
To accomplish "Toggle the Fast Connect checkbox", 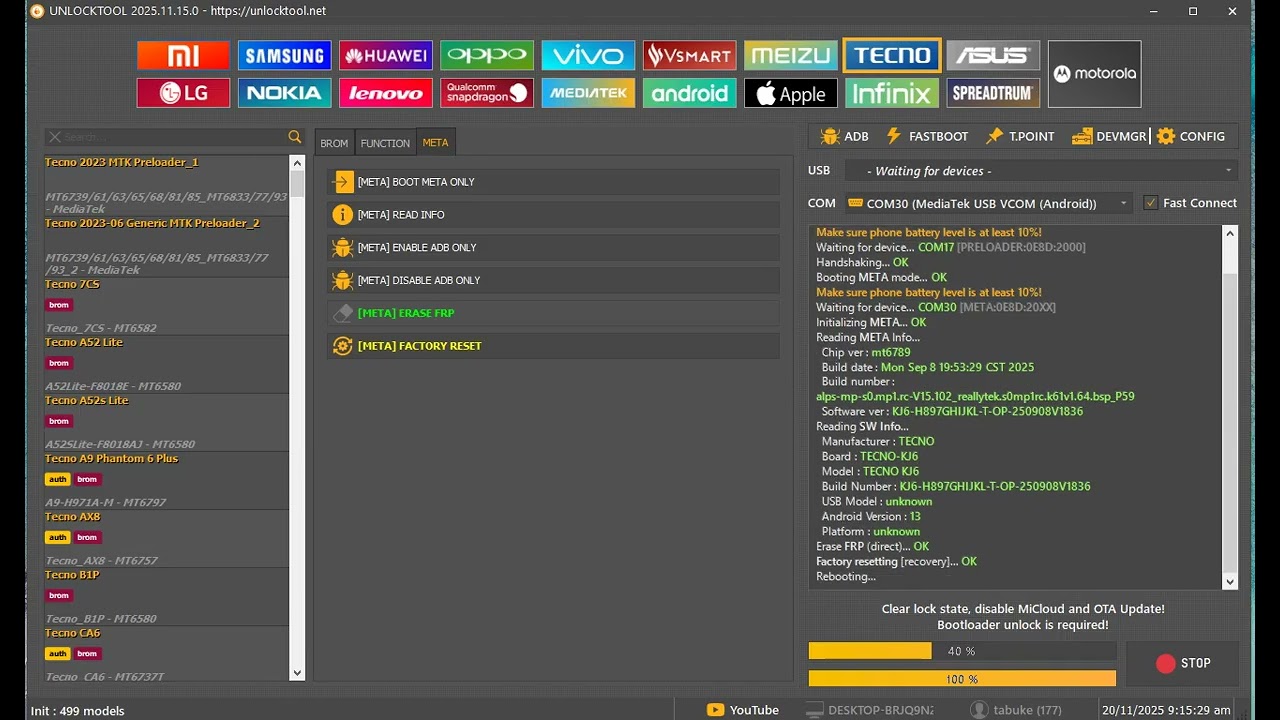I will pyautogui.click(x=1151, y=203).
